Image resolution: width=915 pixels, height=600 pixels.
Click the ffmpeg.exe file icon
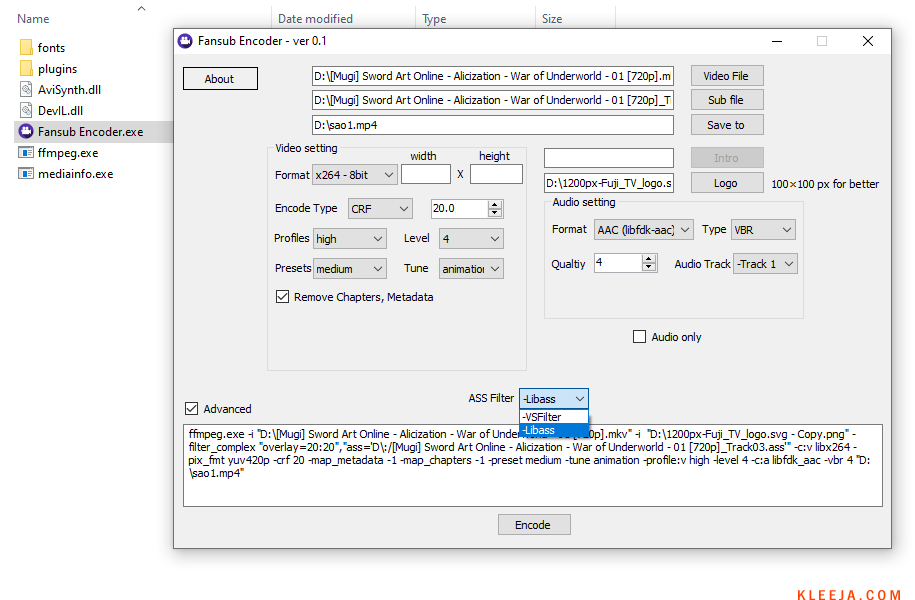pos(26,153)
